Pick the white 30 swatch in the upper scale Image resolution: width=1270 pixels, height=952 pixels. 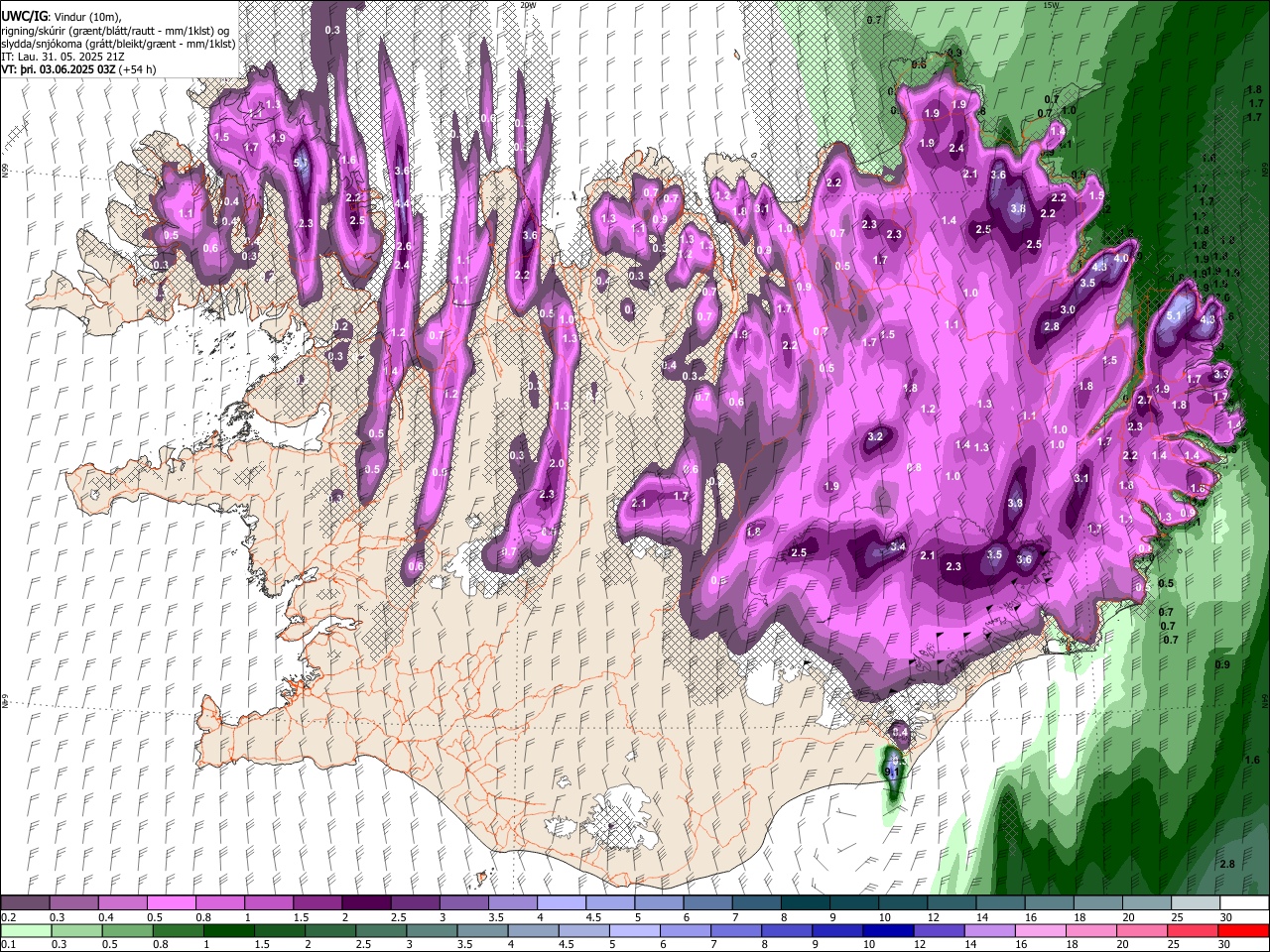(x=1243, y=903)
